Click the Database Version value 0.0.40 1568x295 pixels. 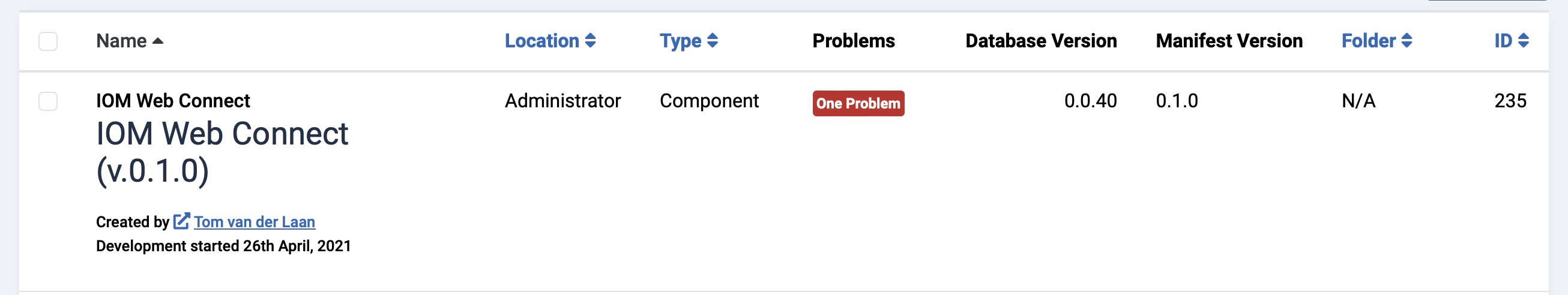(x=1090, y=101)
